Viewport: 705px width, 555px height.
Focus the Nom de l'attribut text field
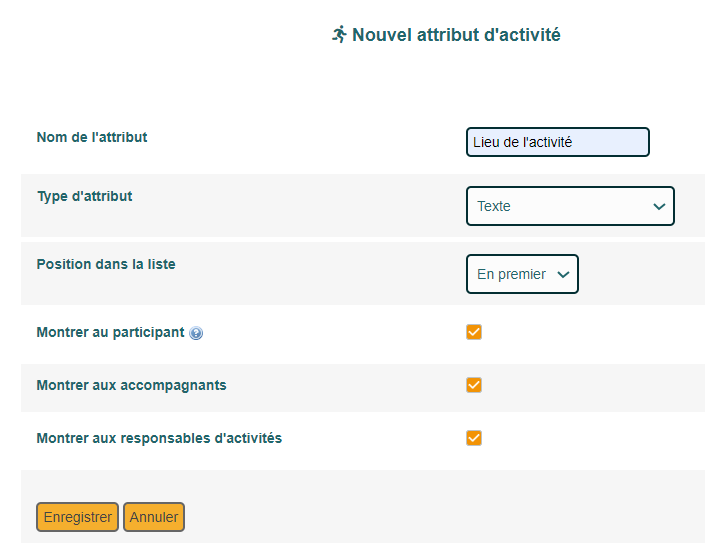tap(558, 142)
